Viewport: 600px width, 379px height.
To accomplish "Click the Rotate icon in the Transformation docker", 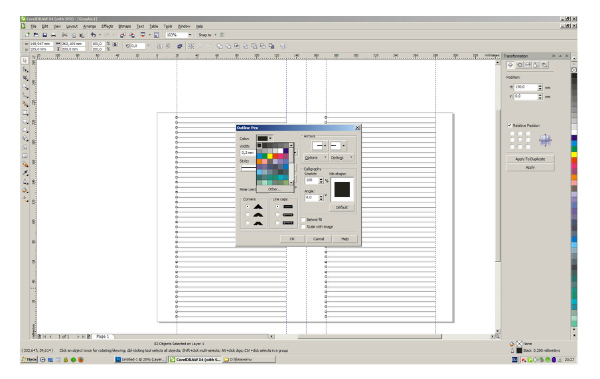I will coord(519,65).
